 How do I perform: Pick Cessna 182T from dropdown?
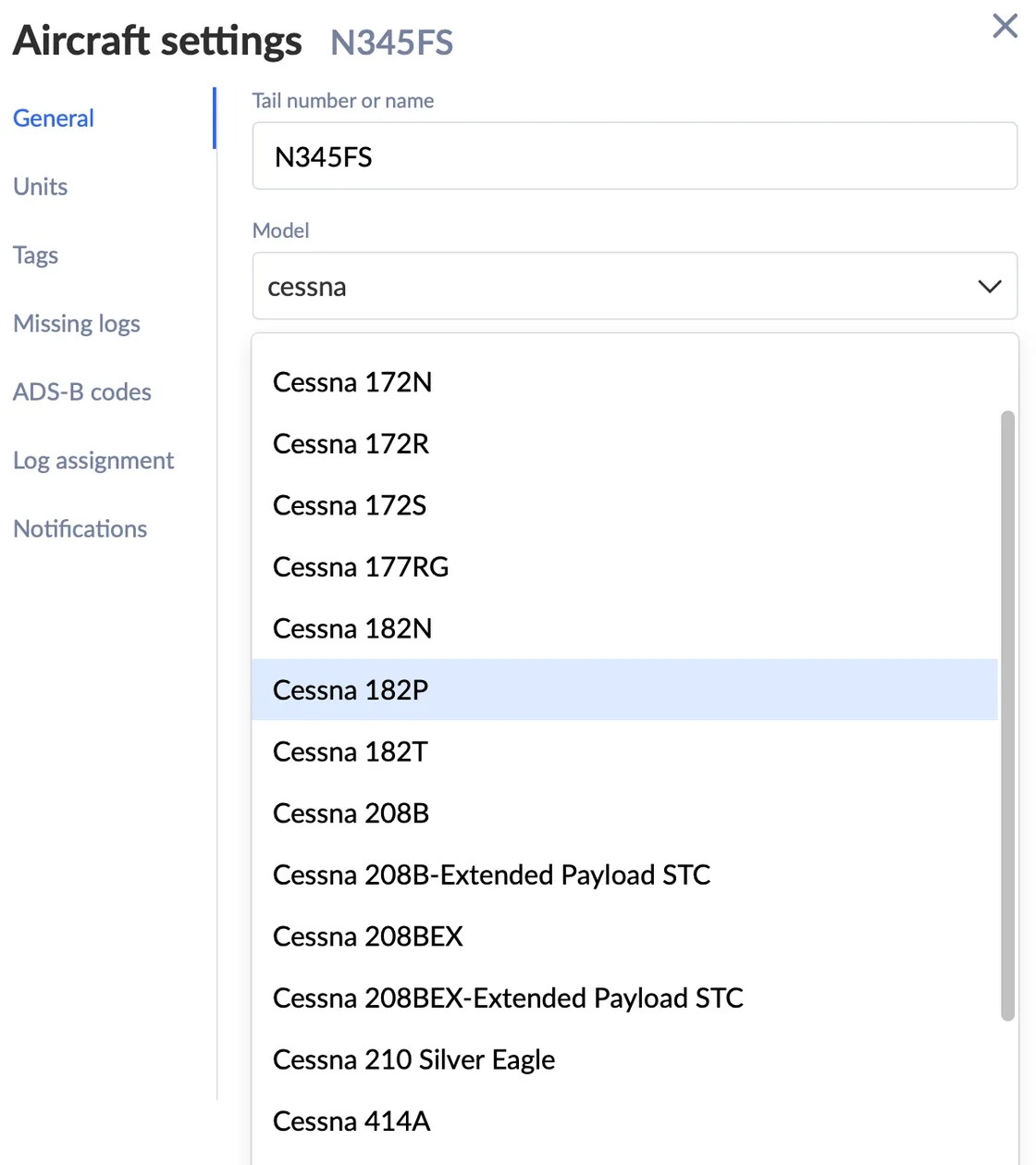624,751
